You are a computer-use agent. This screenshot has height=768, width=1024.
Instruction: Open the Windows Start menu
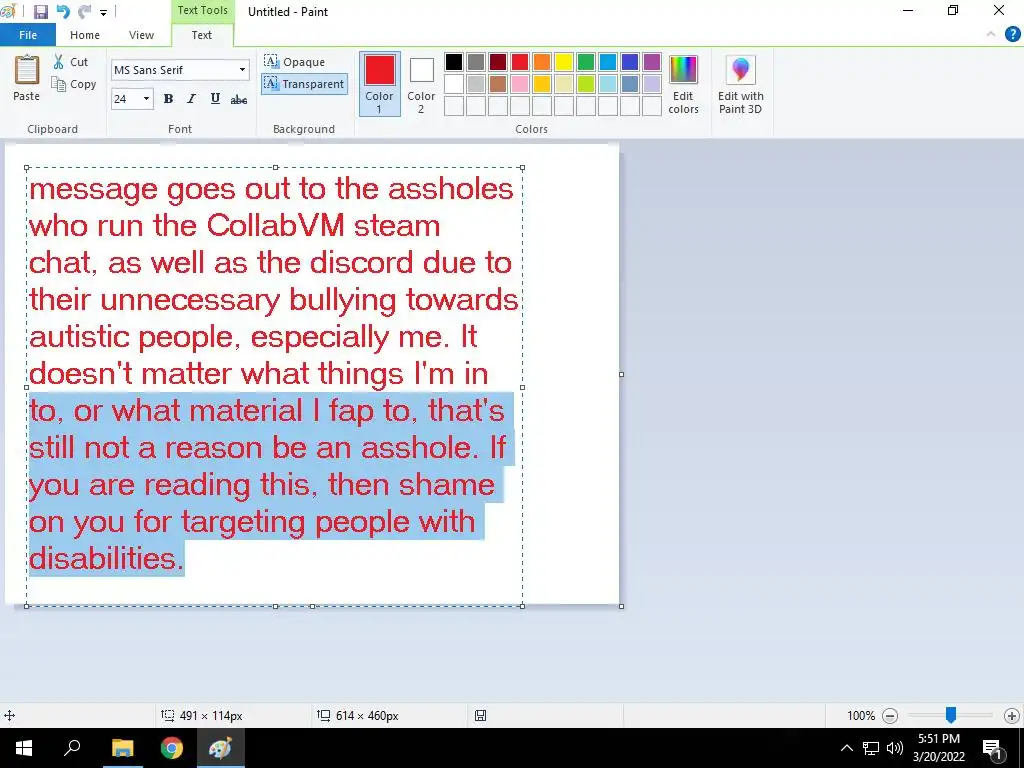point(24,748)
